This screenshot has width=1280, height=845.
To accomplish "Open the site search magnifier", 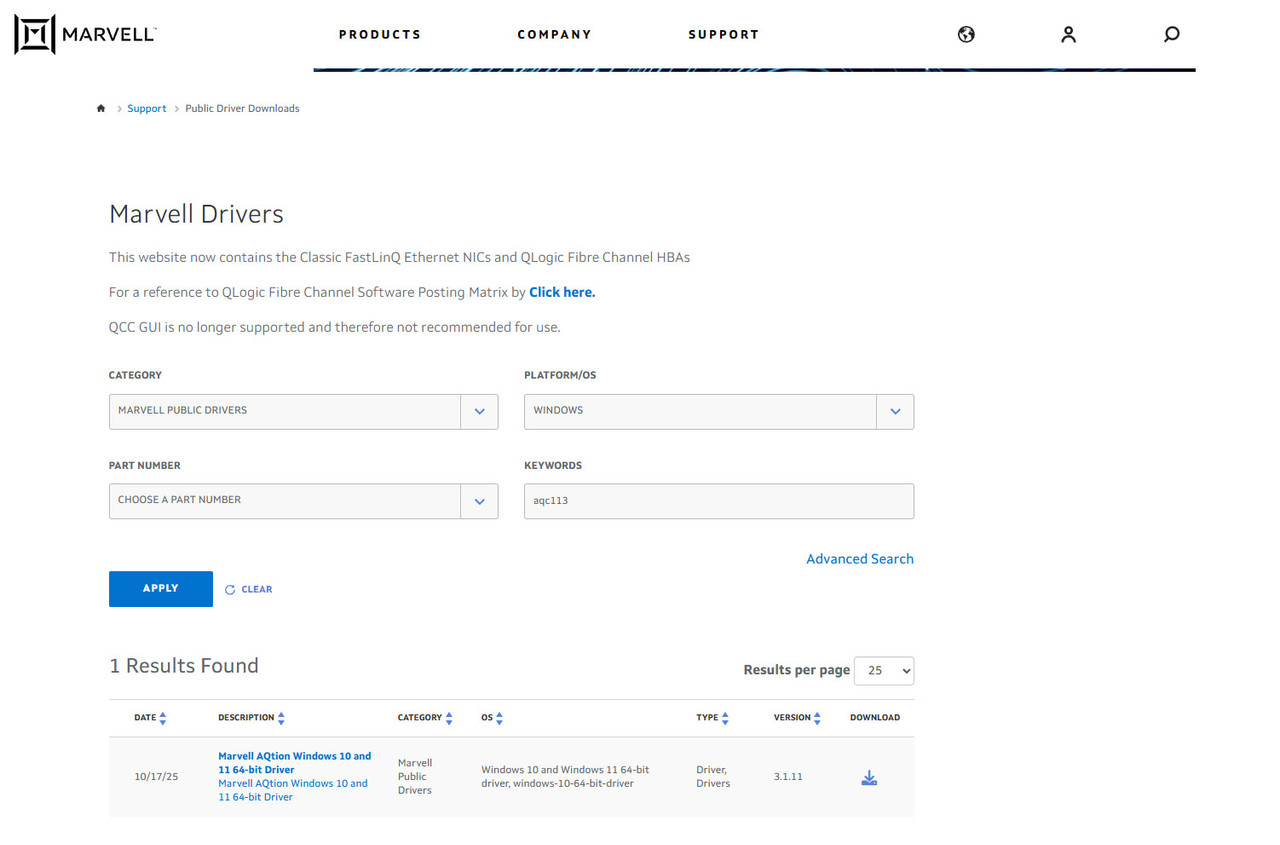I will 1172,34.
